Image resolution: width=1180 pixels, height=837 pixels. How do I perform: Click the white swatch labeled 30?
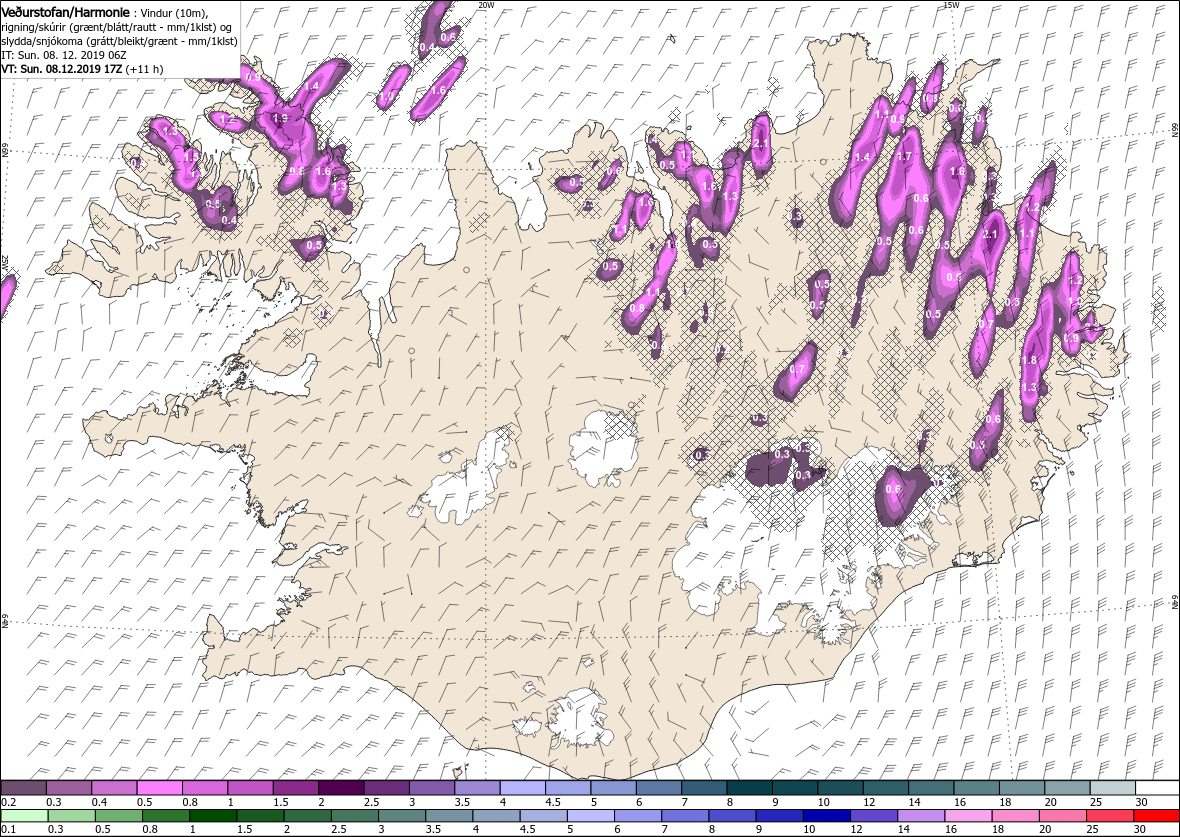[1157, 788]
